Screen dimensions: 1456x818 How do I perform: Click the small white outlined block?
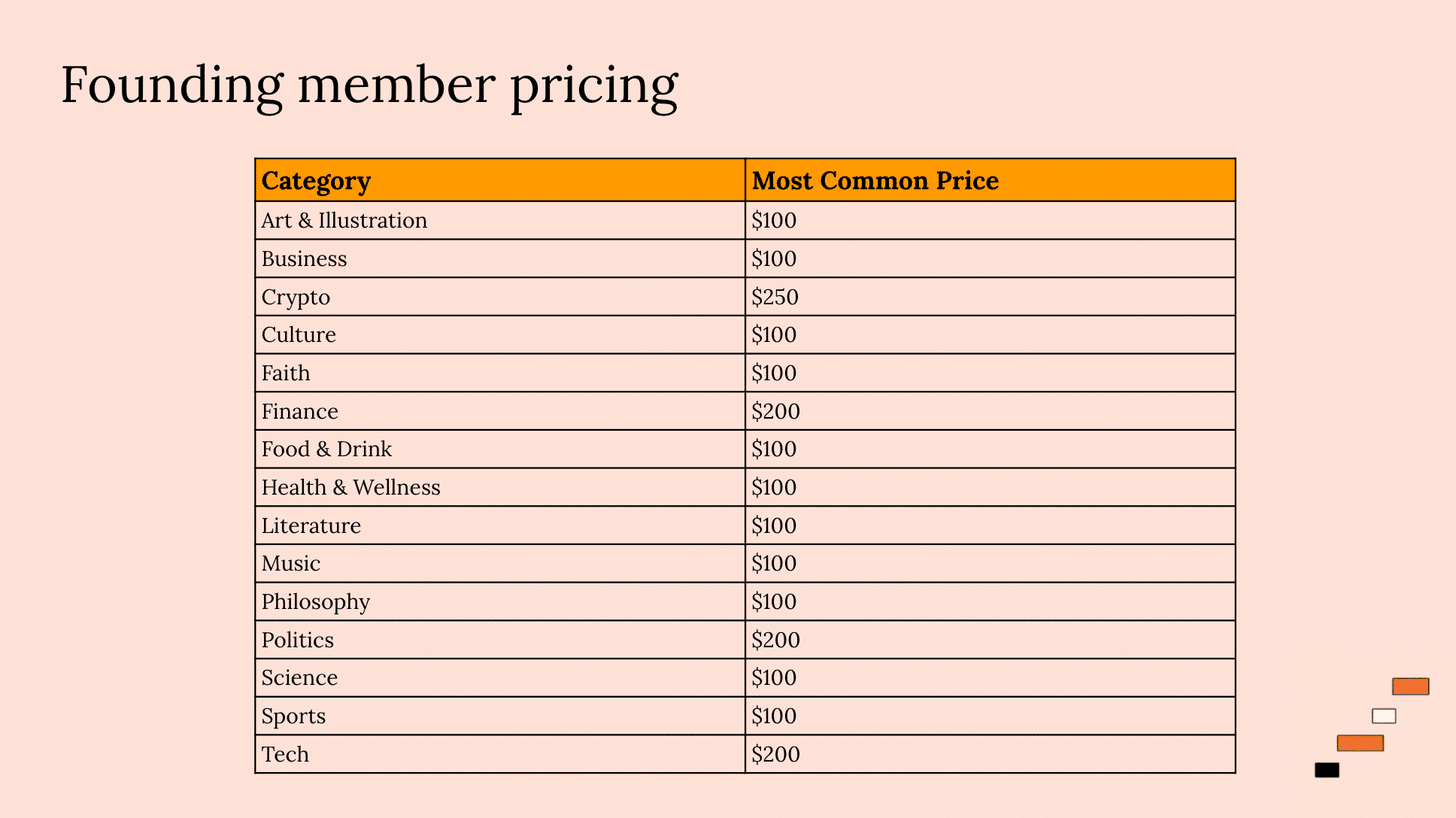[x=1383, y=716]
